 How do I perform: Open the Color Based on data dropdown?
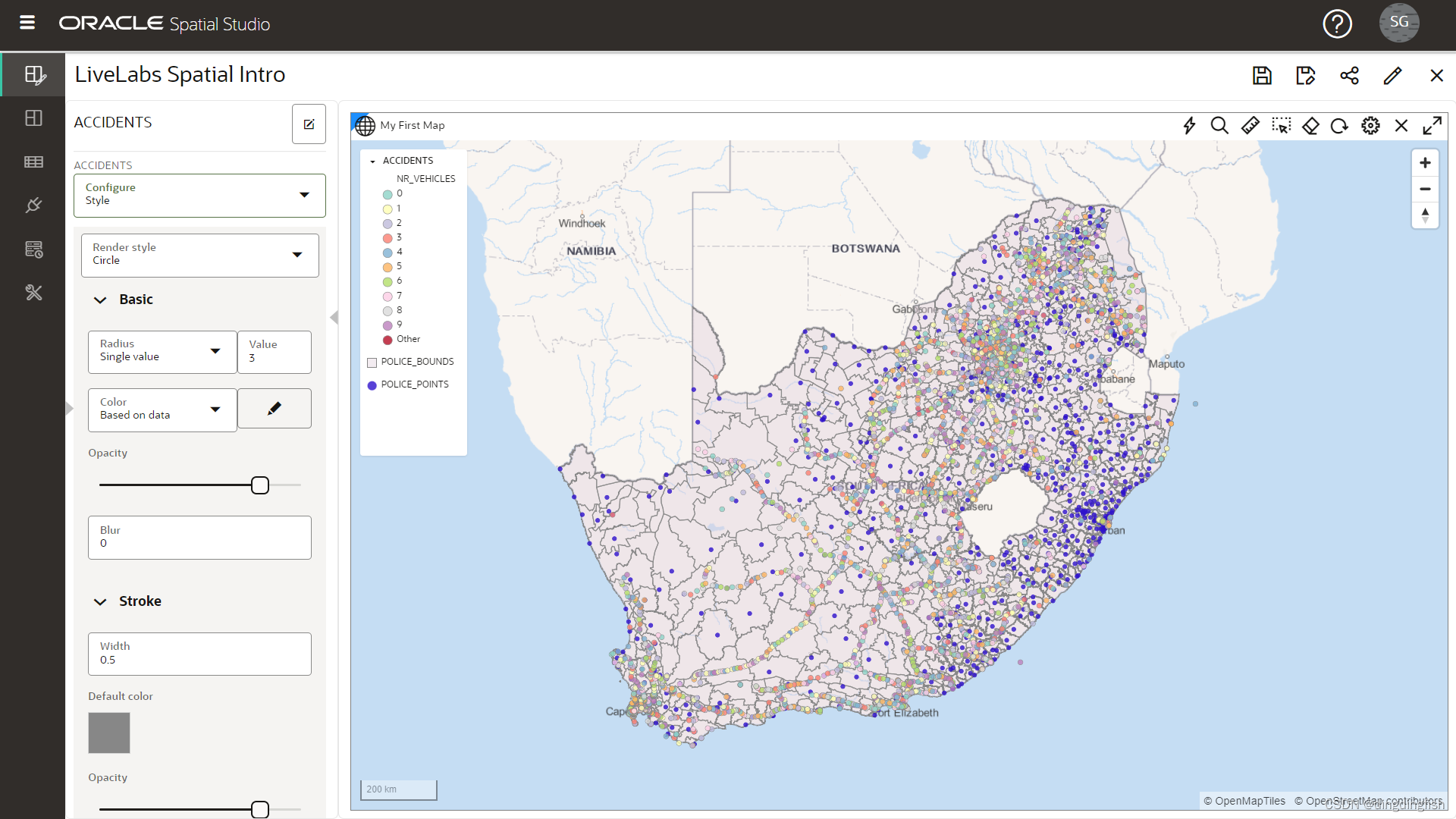point(162,409)
